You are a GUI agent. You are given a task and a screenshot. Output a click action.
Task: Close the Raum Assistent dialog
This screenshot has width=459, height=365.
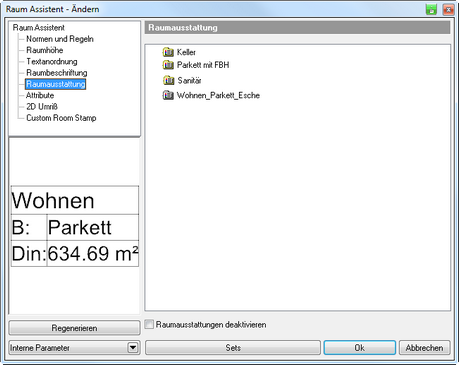tap(448, 9)
